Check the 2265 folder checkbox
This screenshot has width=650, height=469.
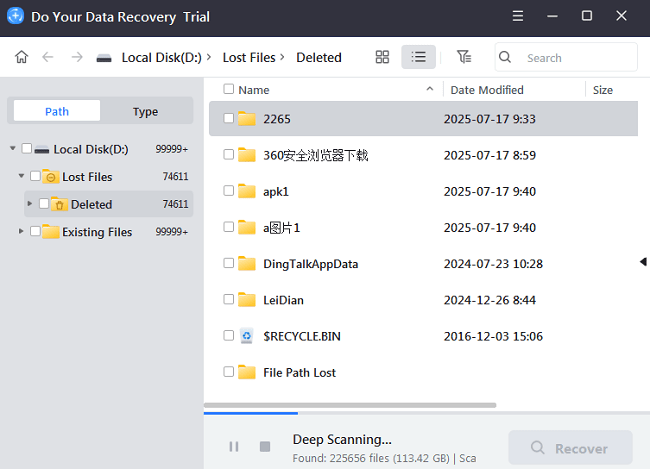click(229, 119)
